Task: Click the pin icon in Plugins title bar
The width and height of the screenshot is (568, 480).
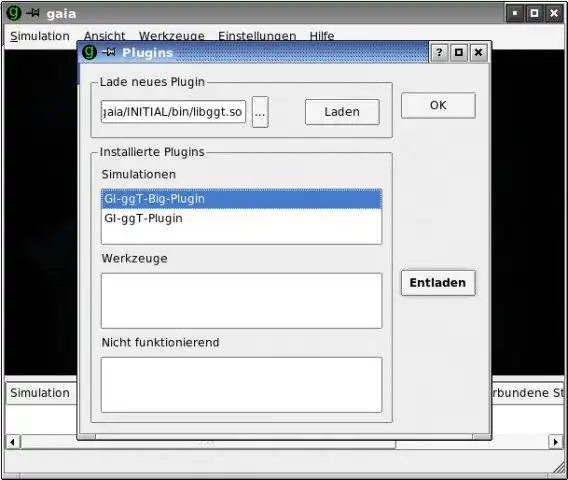Action: pyautogui.click(x=108, y=53)
